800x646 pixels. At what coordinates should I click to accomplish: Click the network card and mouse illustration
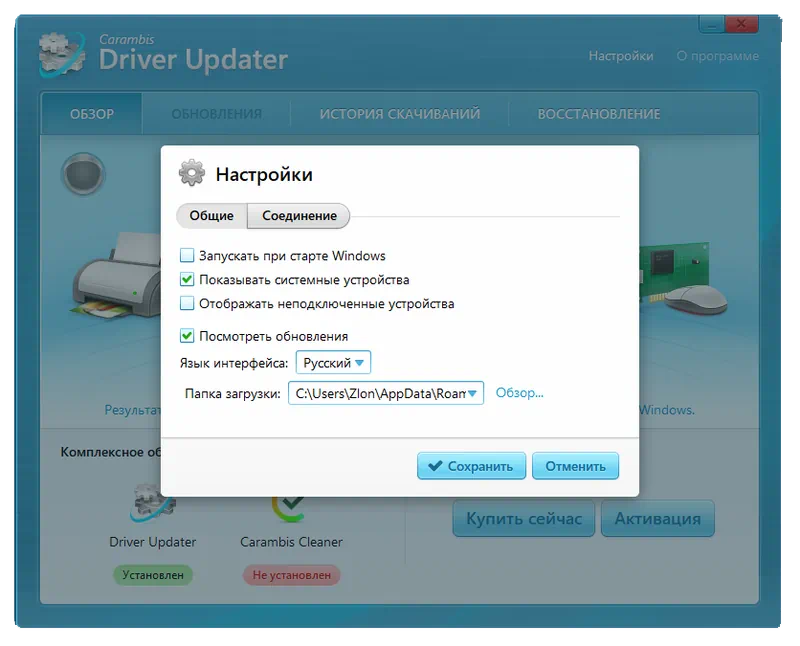click(683, 279)
